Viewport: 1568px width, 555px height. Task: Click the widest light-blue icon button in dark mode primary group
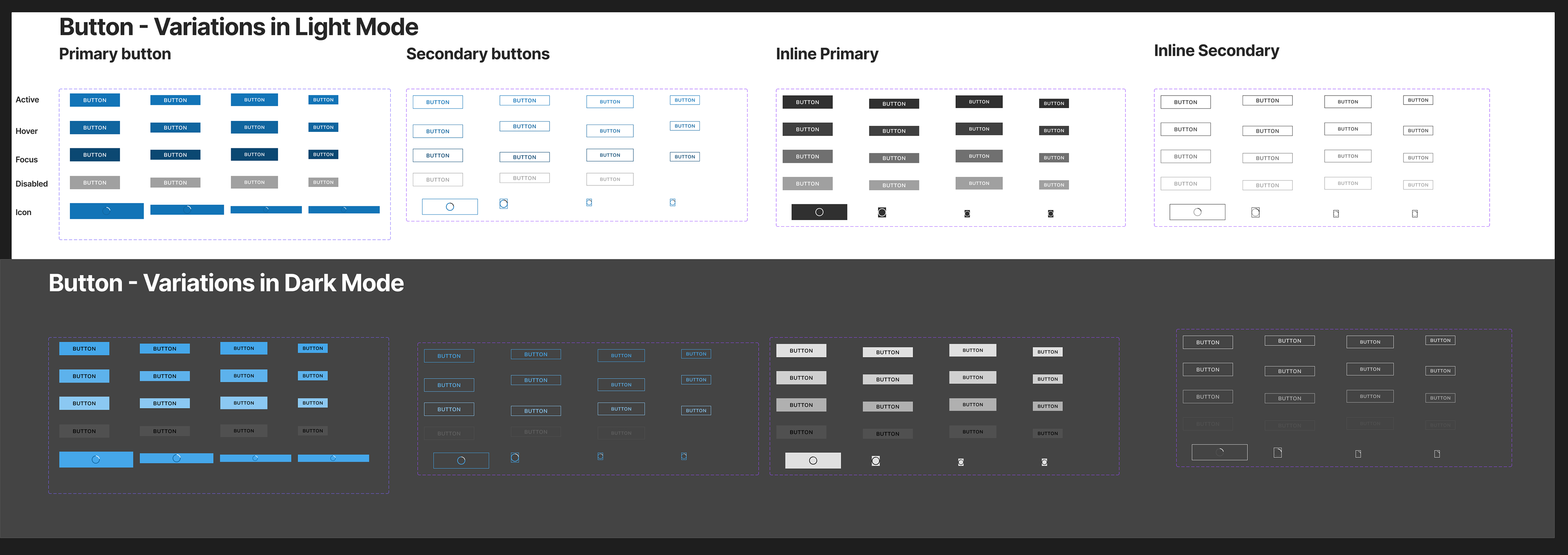[x=96, y=459]
